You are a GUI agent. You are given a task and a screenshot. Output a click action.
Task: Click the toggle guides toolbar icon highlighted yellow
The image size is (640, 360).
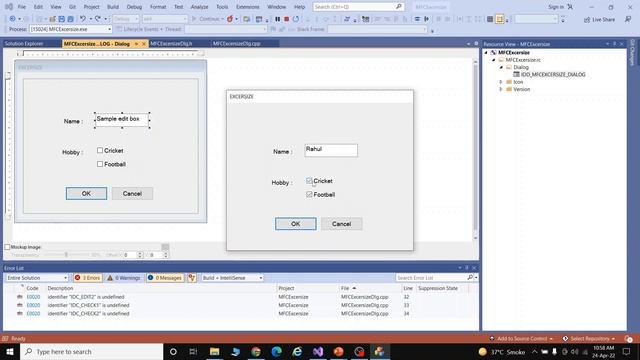500,19
